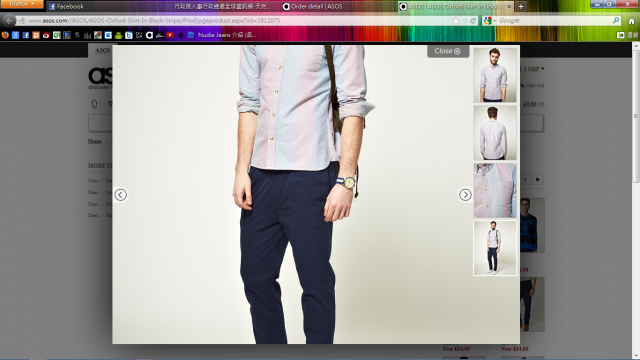Open the green android bookmark icon
The image size is (640, 360).
[118, 35]
